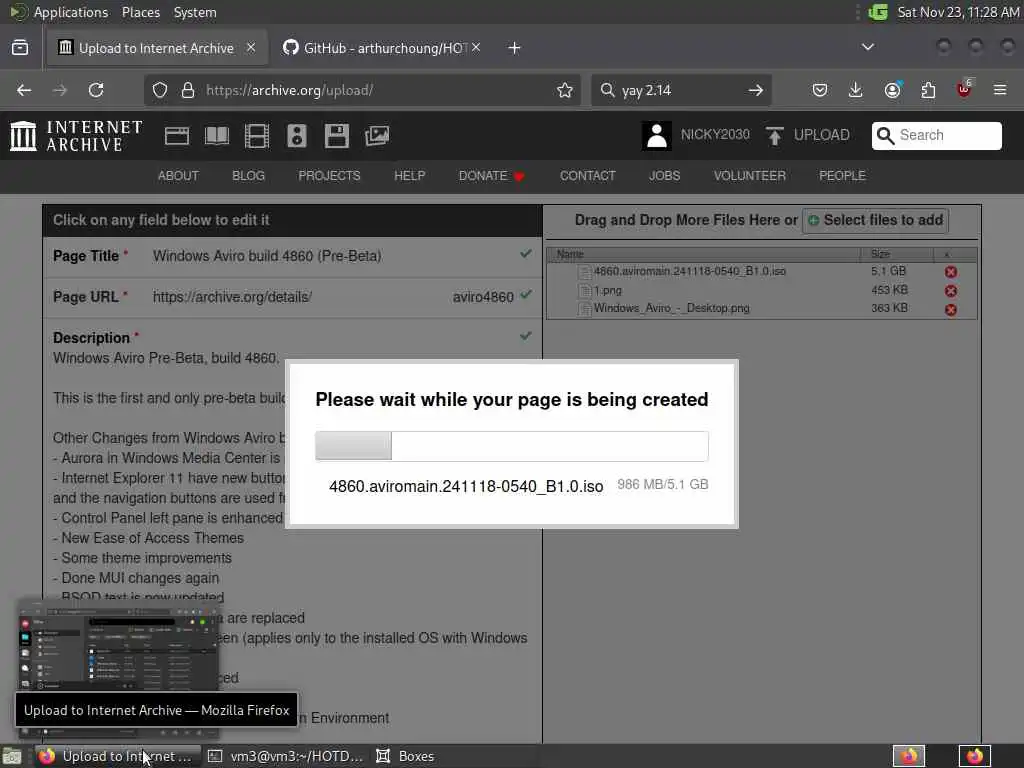Edit the Page Title field value
Image resolution: width=1024 pixels, height=768 pixels.
click(267, 256)
